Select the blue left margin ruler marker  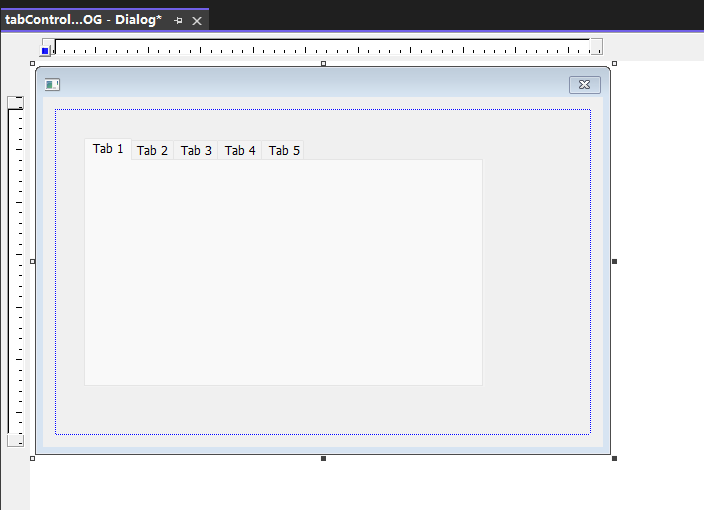45,50
